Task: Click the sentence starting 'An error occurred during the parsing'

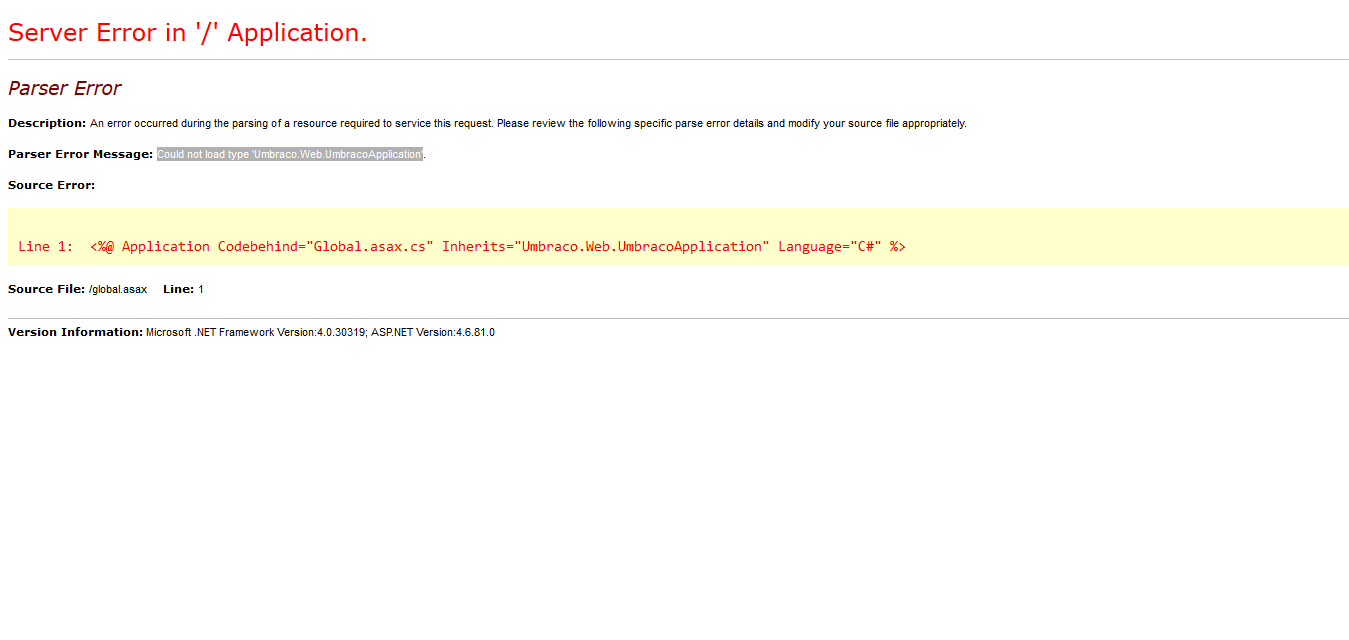Action: tap(528, 124)
